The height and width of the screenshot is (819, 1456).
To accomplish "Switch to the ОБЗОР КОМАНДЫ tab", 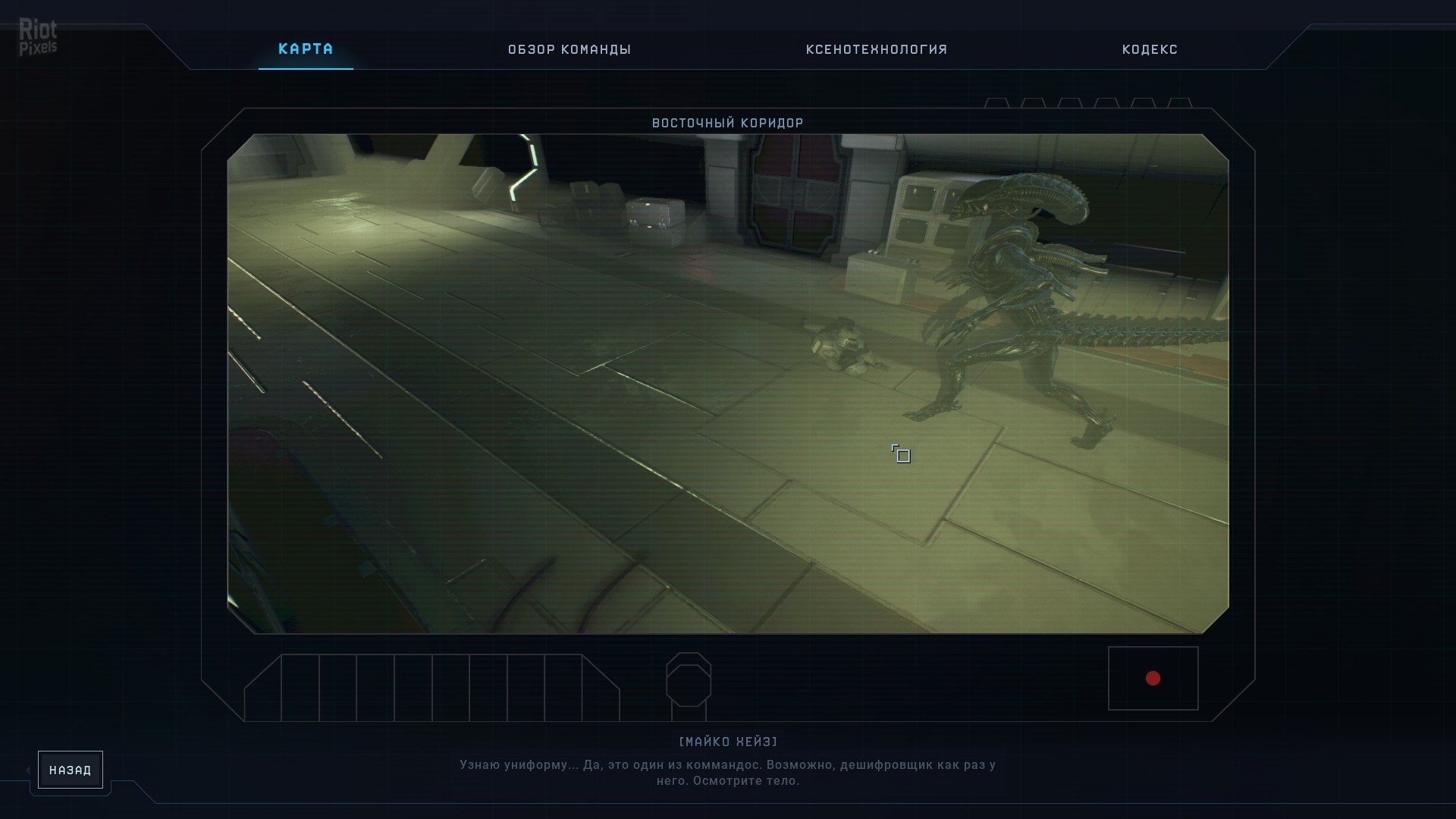I will 570,49.
